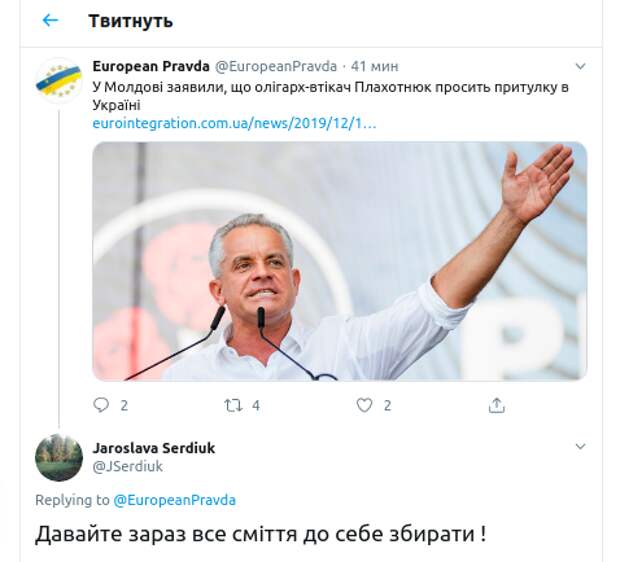Viewport: 620px width, 562px height.
Task: Open the European Pravda display name
Action: pyautogui.click(x=151, y=66)
